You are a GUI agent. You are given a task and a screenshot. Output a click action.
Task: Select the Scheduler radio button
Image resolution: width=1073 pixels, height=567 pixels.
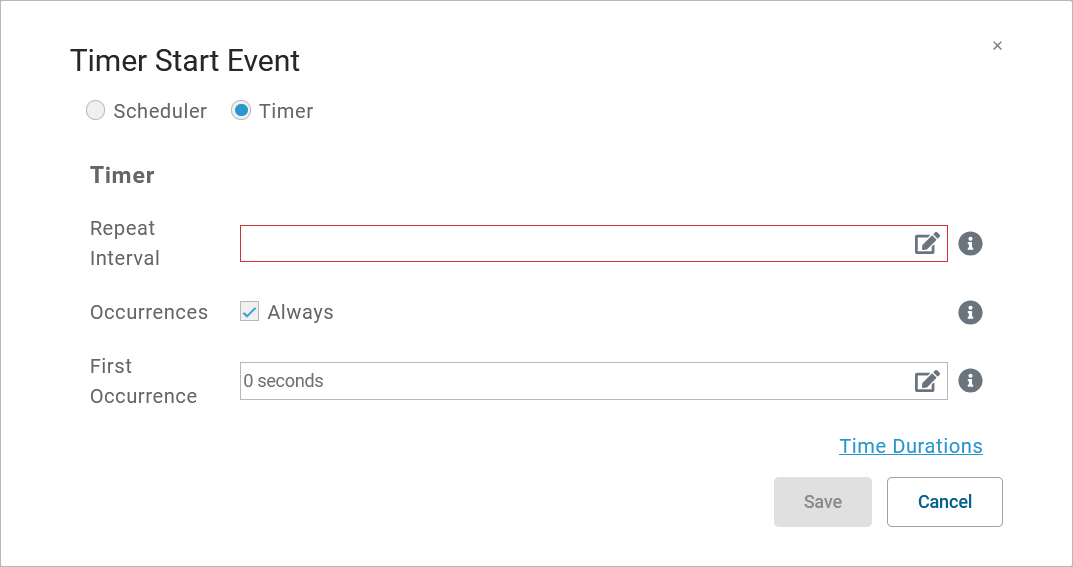(96, 111)
